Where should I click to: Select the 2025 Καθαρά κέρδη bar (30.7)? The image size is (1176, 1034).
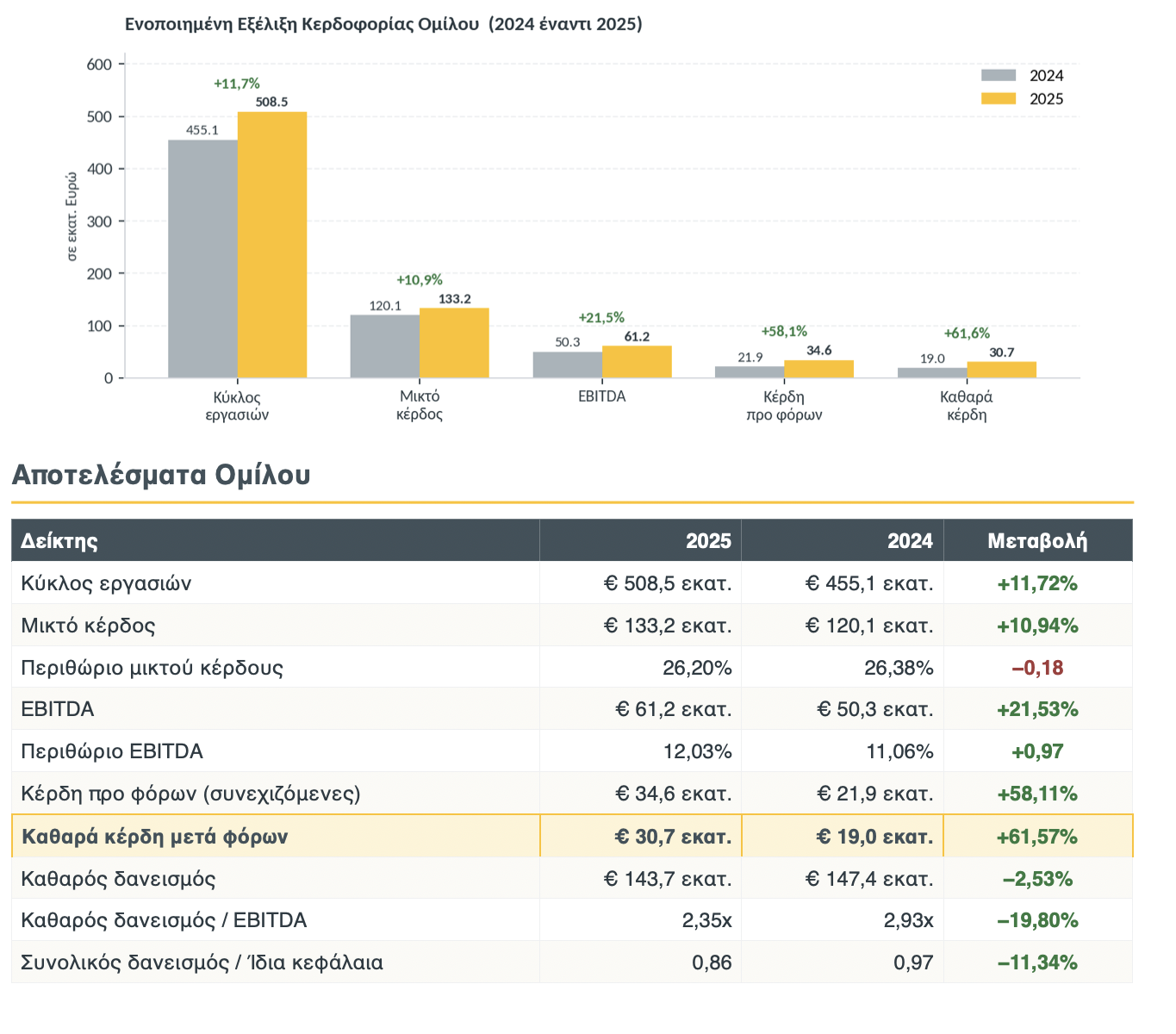click(x=1001, y=370)
